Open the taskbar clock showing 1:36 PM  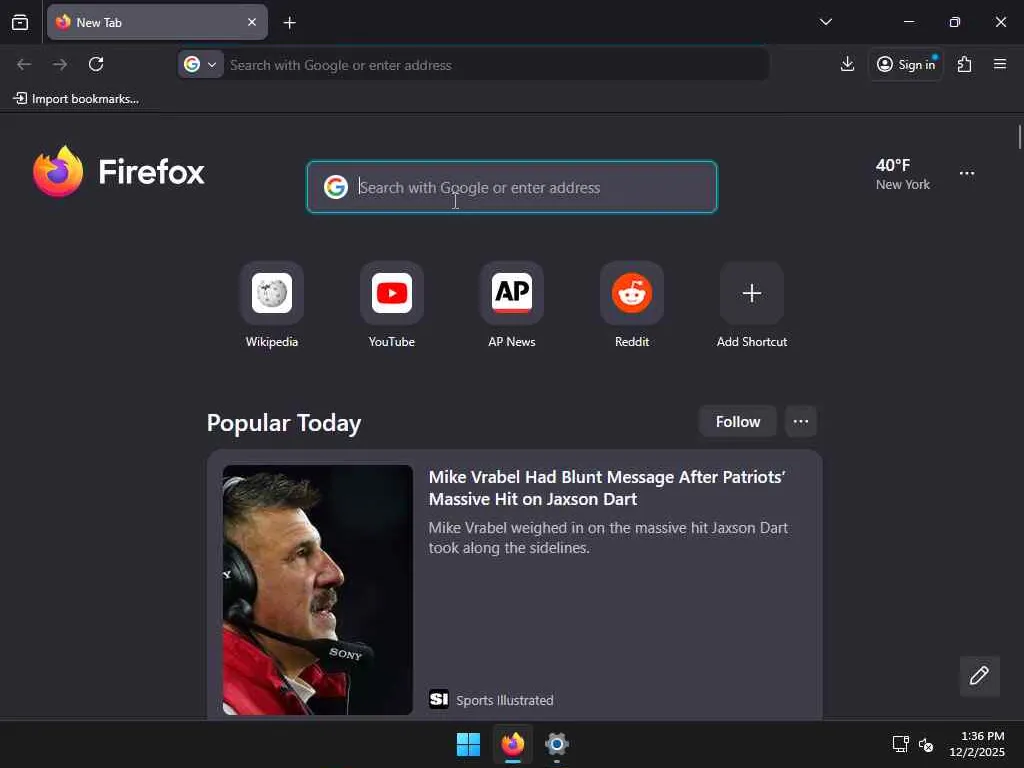pos(977,744)
